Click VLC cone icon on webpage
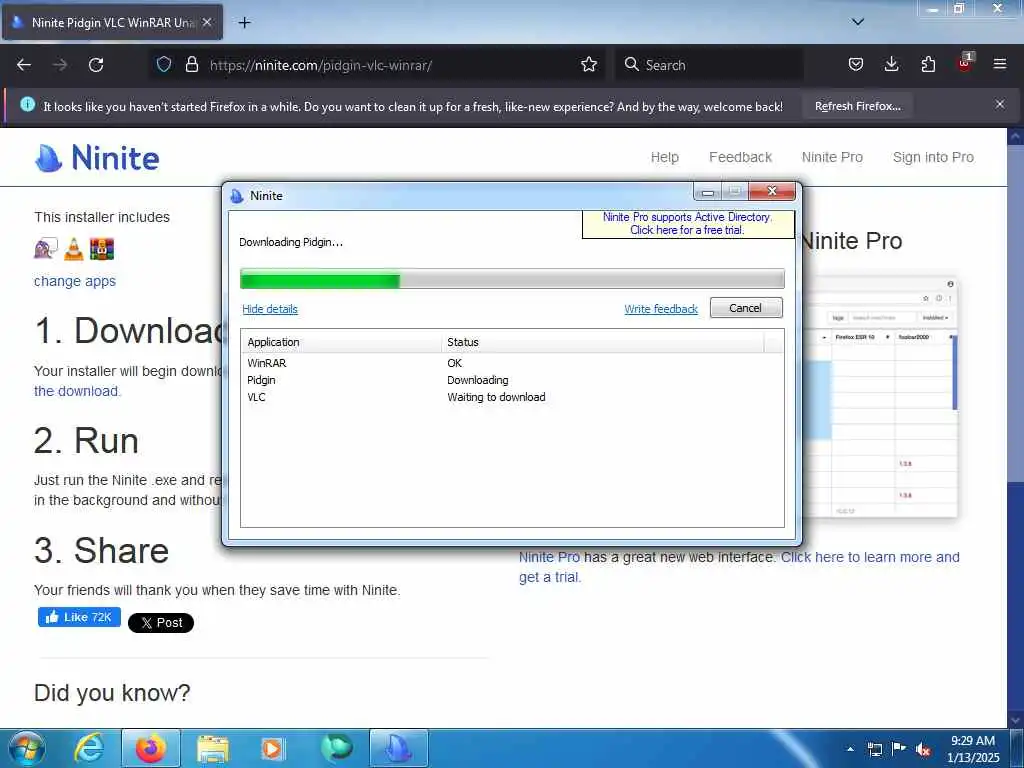Screen dimensions: 1024x768 tap(74, 249)
